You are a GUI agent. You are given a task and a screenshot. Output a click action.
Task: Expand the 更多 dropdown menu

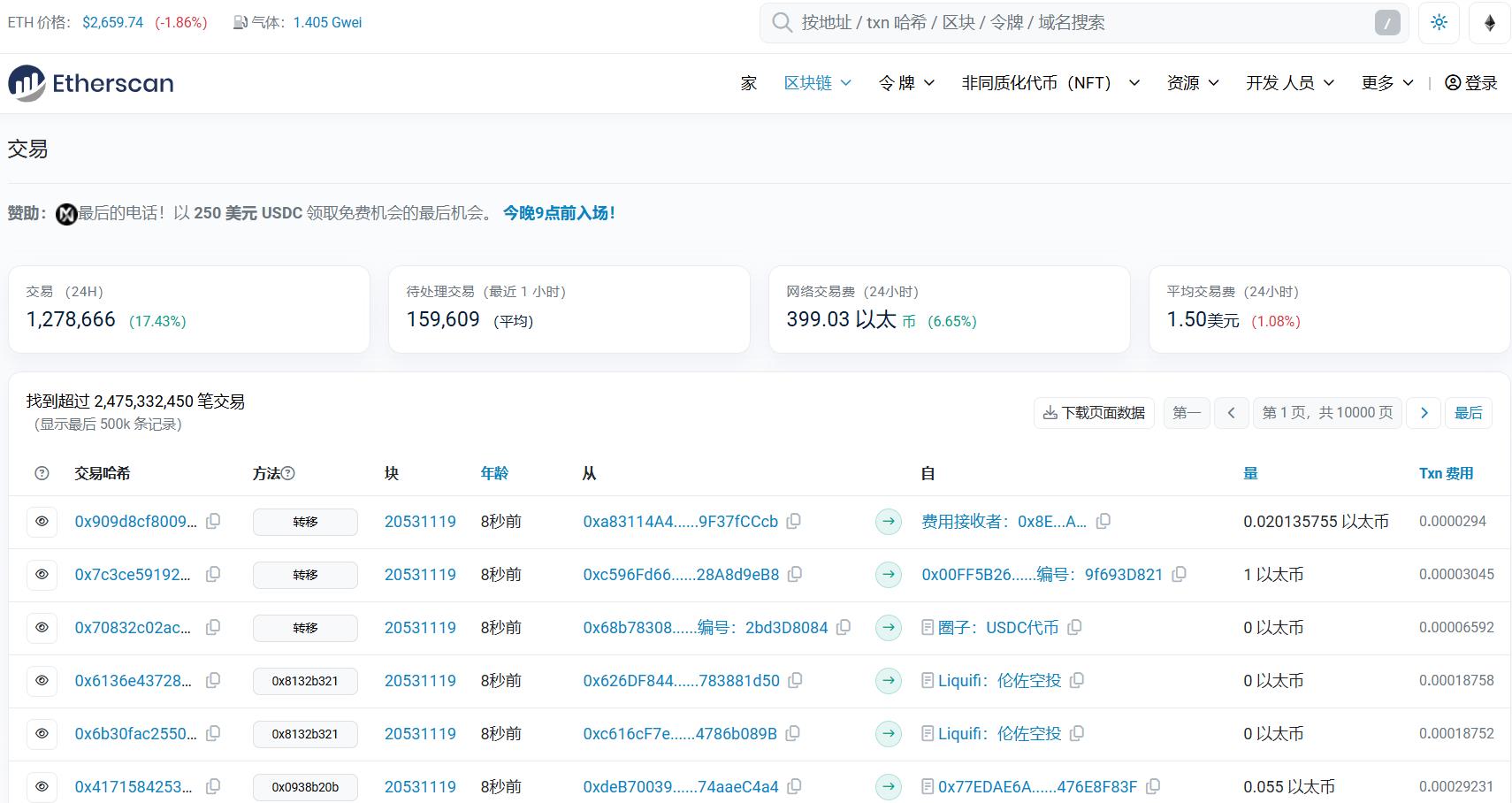pyautogui.click(x=1387, y=83)
